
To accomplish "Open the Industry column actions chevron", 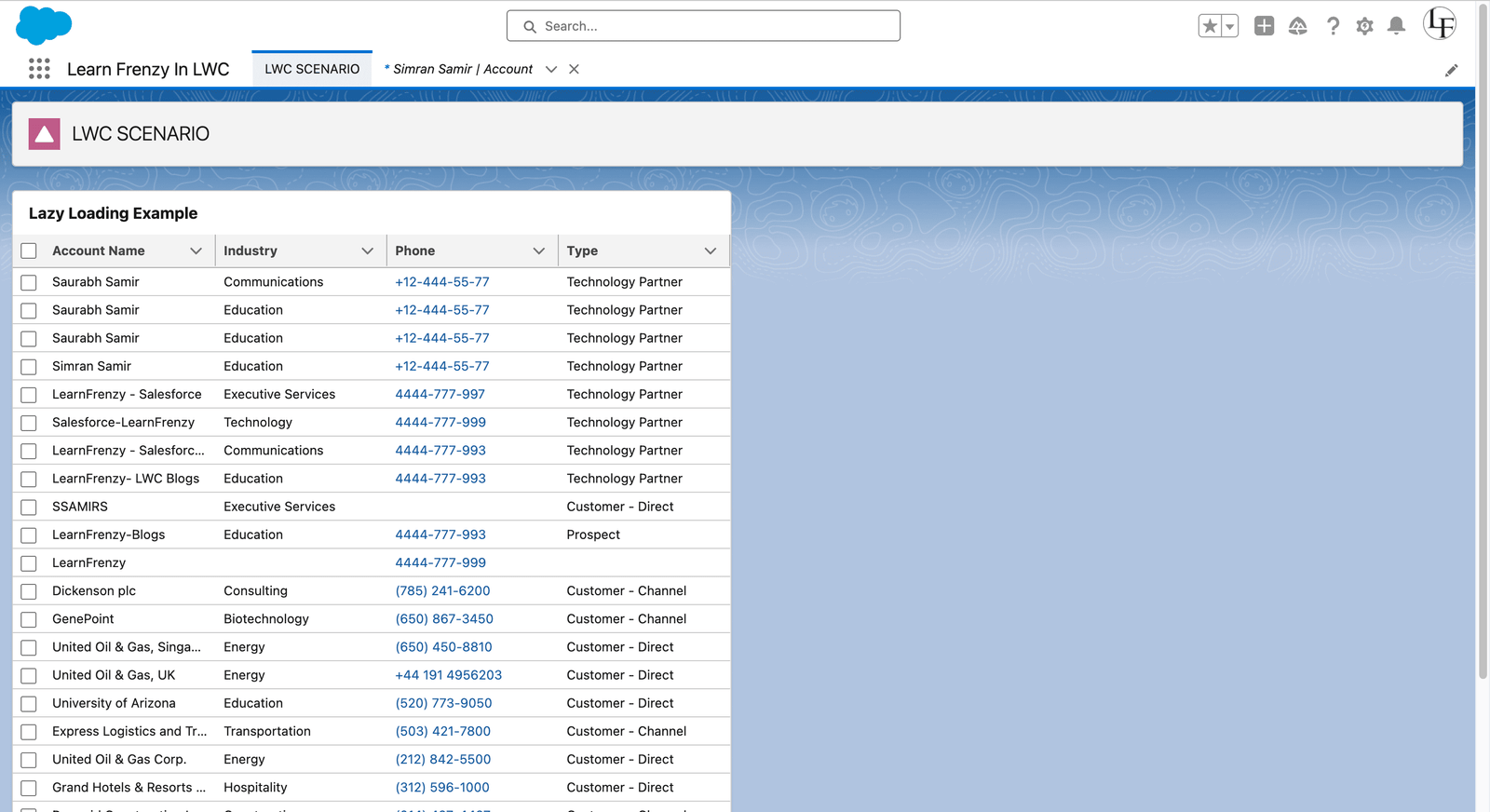I will (367, 250).
